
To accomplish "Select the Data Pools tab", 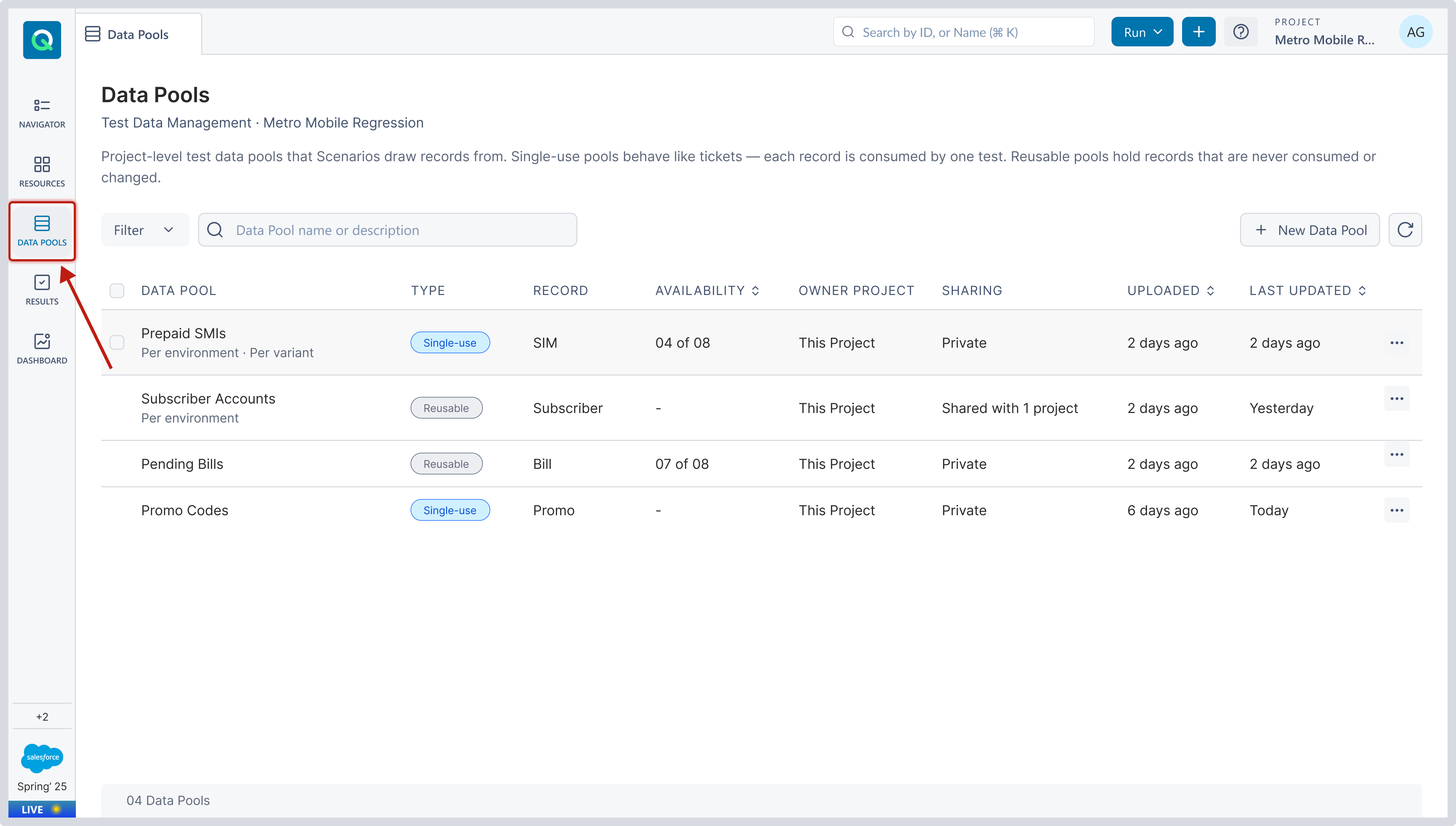I will click(138, 34).
